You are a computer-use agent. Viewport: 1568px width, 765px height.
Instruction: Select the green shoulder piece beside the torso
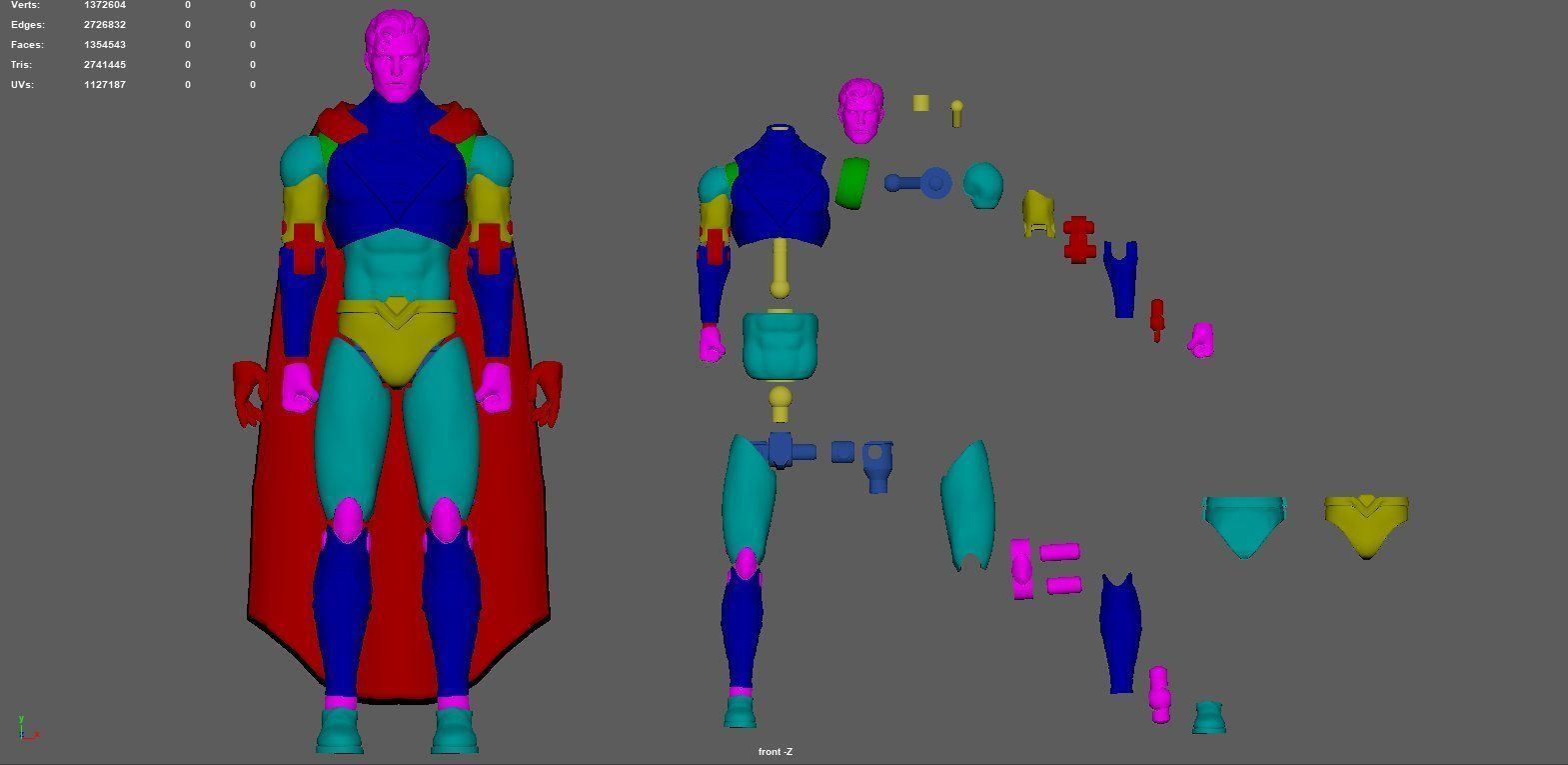click(x=852, y=183)
